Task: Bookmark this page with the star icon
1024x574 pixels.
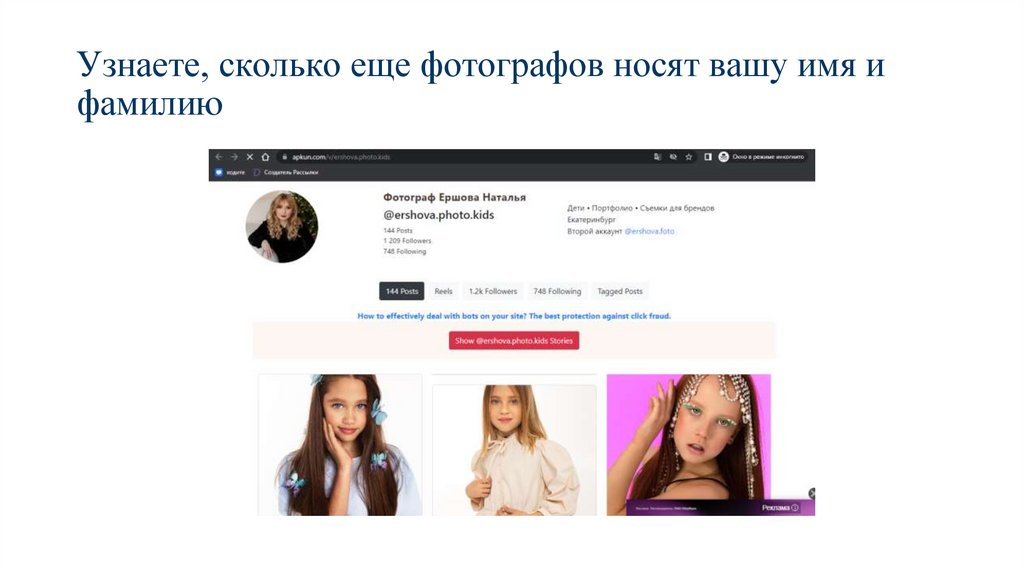Action: tap(688, 157)
